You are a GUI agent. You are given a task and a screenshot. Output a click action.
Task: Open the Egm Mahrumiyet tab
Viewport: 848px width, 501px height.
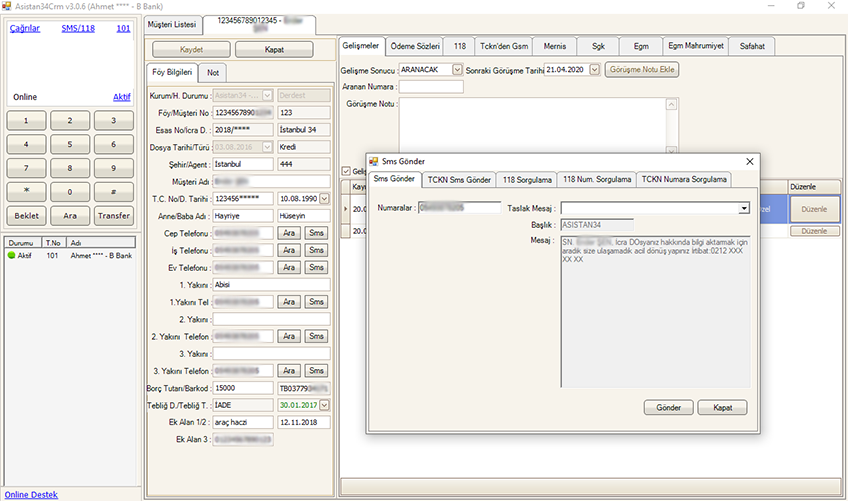point(695,47)
